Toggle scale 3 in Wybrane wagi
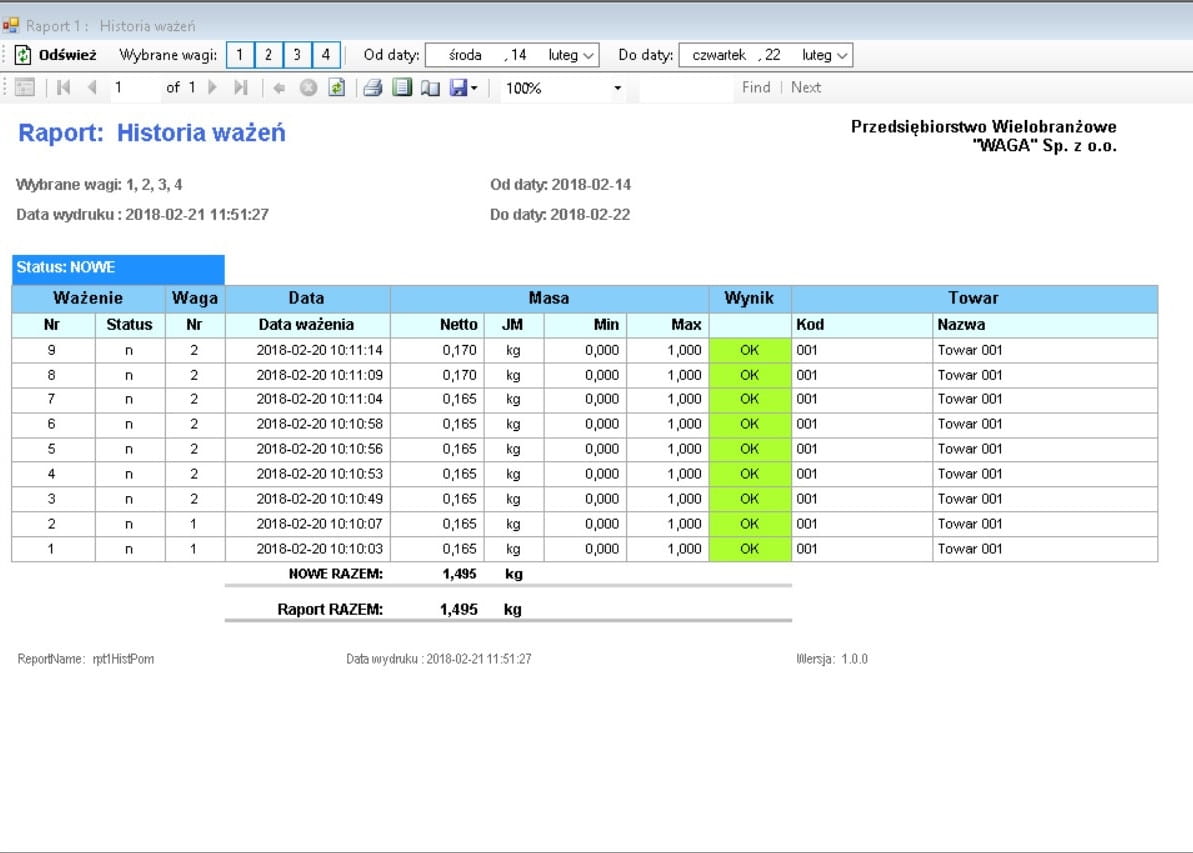Viewport: 1193px width, 853px height. tap(298, 55)
